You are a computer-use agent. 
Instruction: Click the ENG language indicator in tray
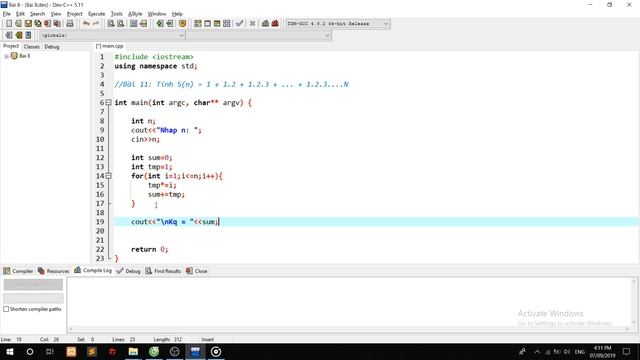[x=580, y=351]
